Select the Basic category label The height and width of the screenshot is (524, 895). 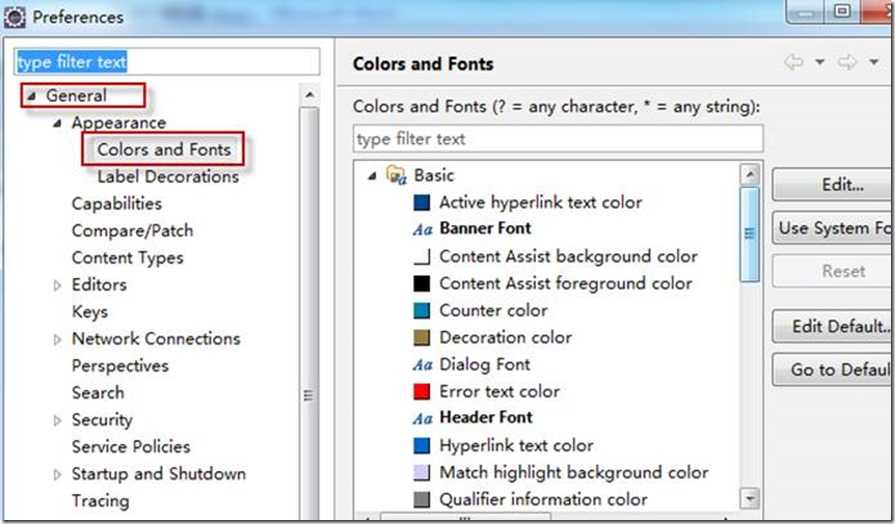[x=434, y=175]
